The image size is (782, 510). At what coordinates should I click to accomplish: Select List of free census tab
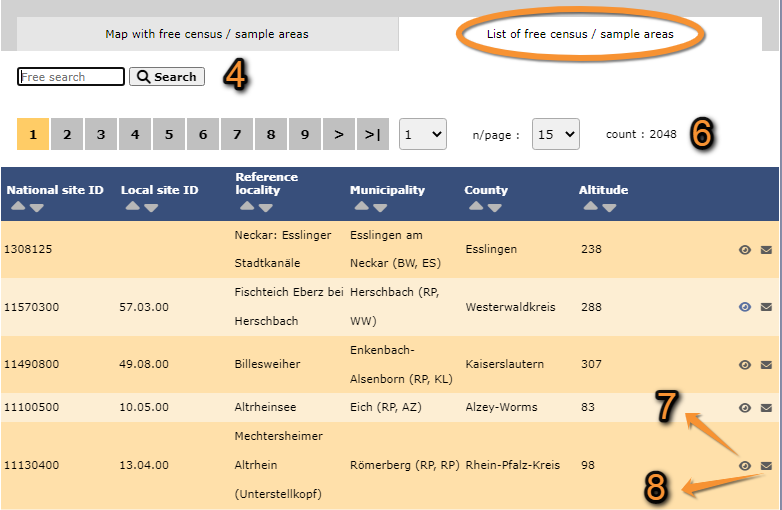coord(580,34)
